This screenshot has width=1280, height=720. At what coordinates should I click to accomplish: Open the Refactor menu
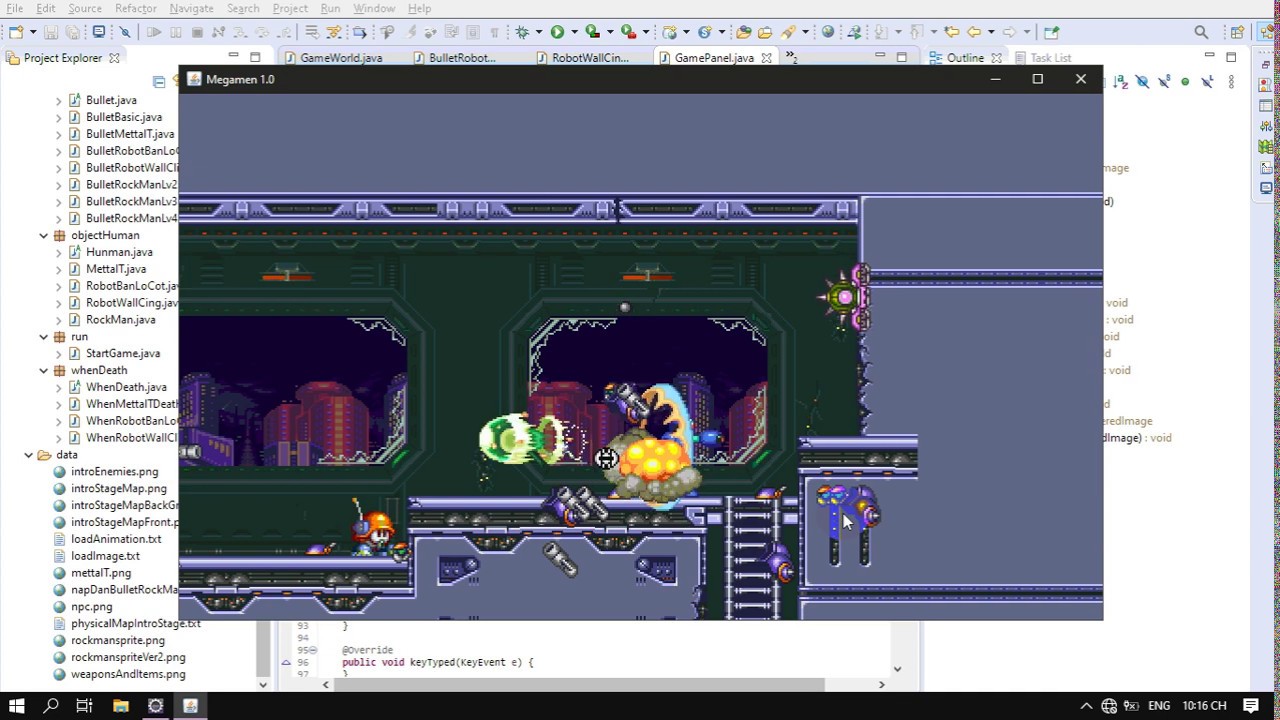click(x=135, y=8)
